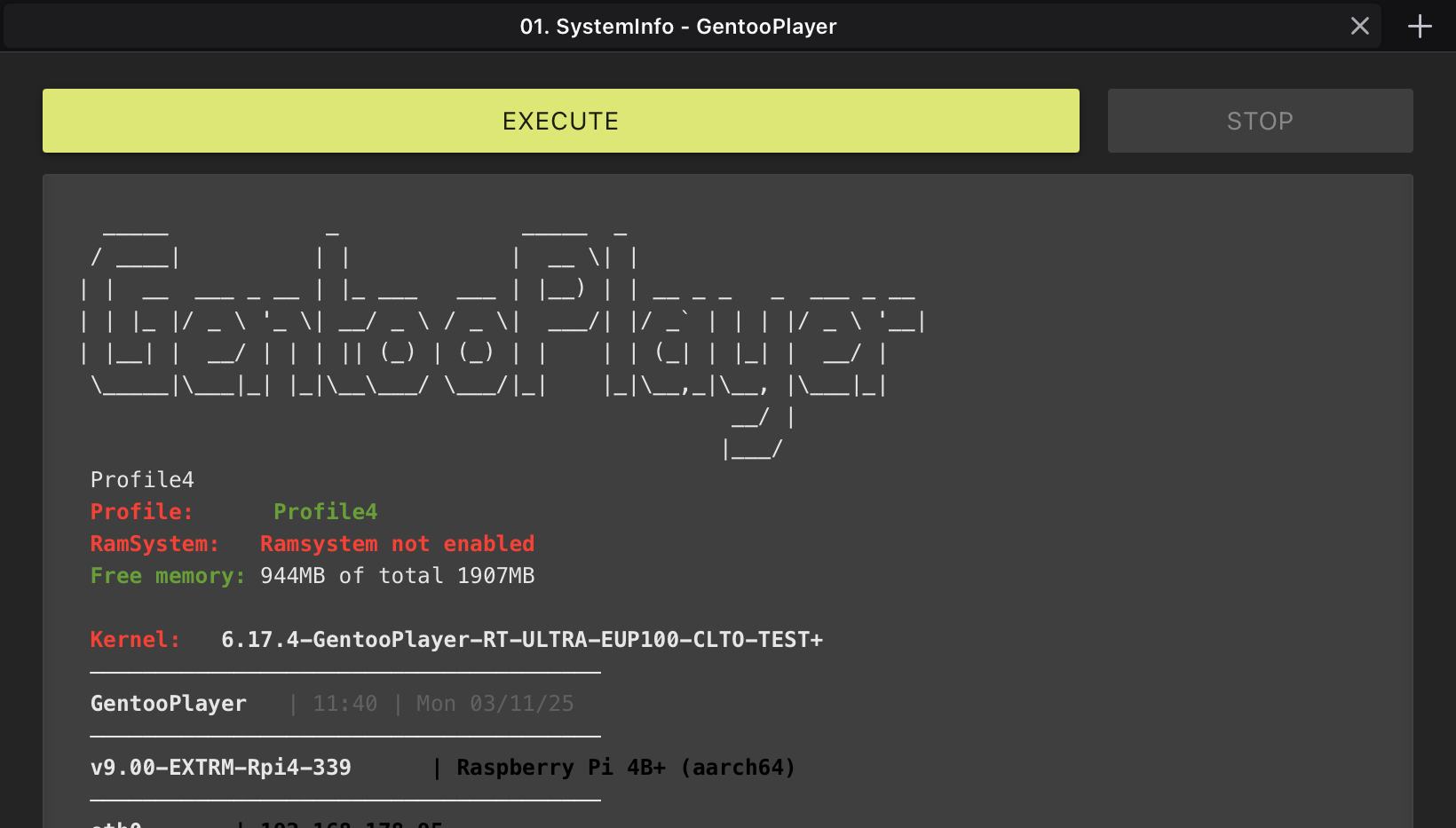Viewport: 1456px width, 828px height.
Task: Click 'Raspberry Pi 4B+ (aarch64)' text
Action: point(626,768)
